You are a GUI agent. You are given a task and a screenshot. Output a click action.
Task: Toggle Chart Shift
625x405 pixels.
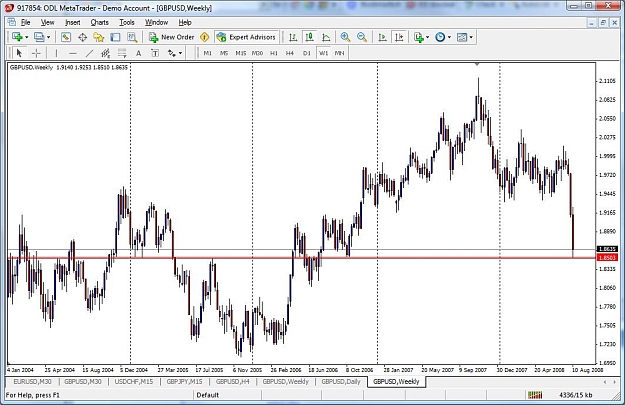pyautogui.click(x=399, y=37)
